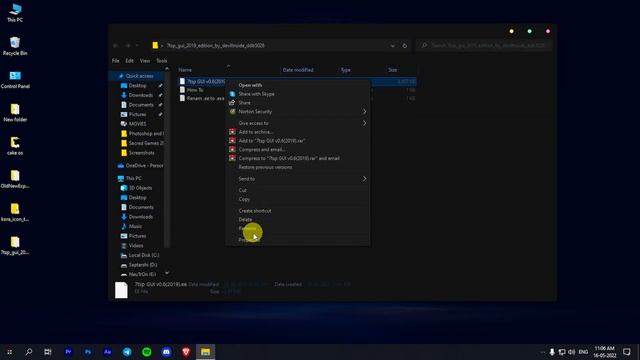Launch Premiere Pro from the taskbar
Image resolution: width=640 pixels, height=360 pixels.
[68, 352]
